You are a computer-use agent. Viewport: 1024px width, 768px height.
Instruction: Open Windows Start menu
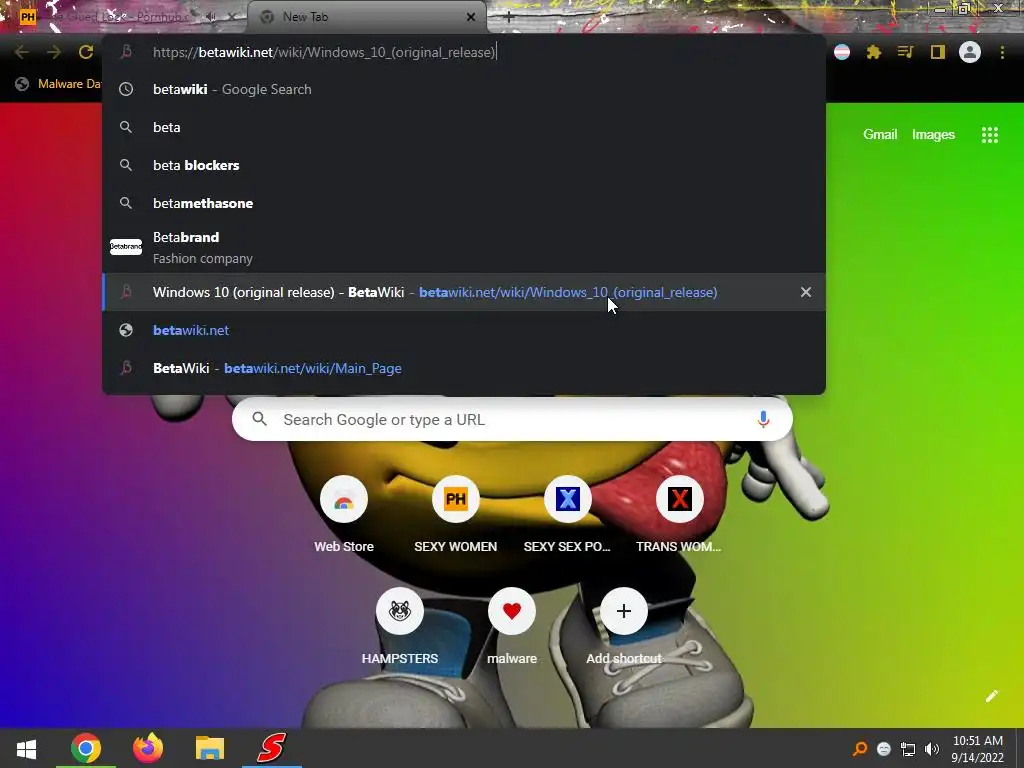tap(26, 748)
